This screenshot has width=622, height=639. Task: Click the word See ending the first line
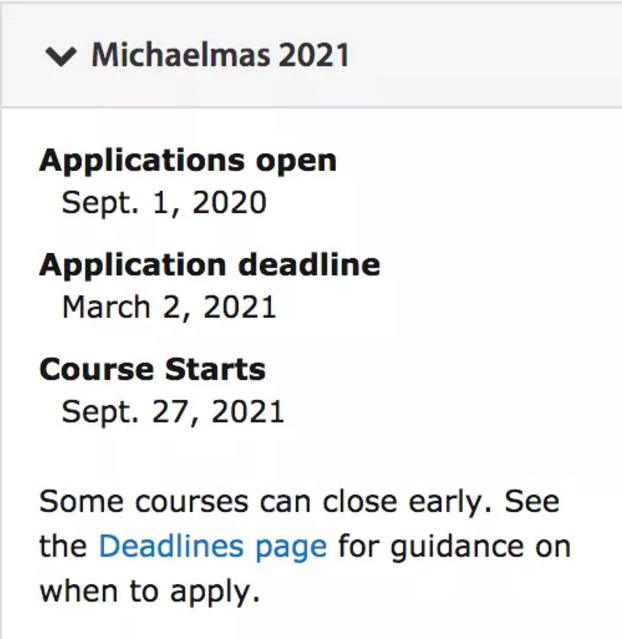pyautogui.click(x=531, y=501)
